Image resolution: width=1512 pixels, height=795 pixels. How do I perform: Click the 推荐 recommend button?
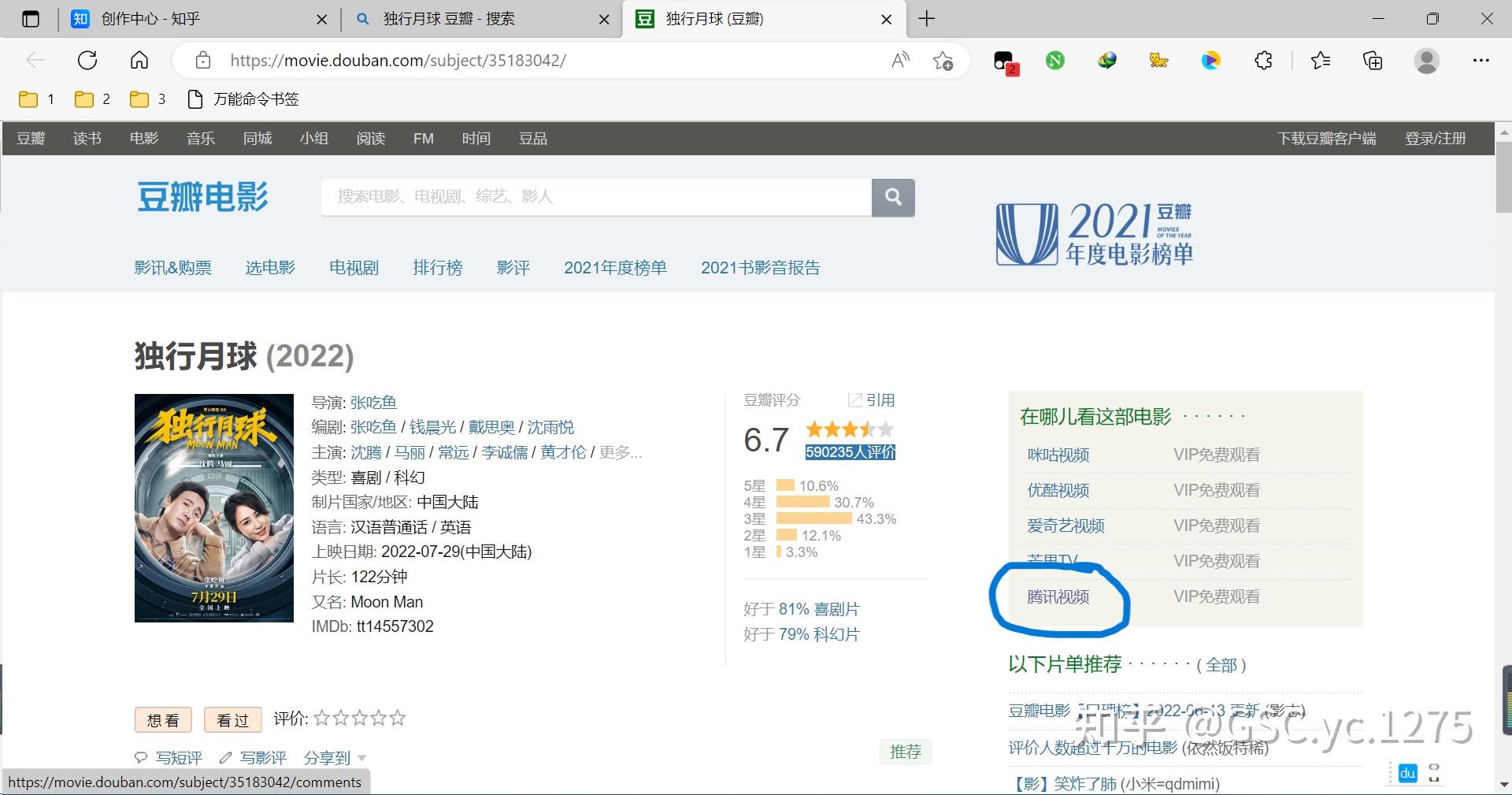tap(905, 751)
